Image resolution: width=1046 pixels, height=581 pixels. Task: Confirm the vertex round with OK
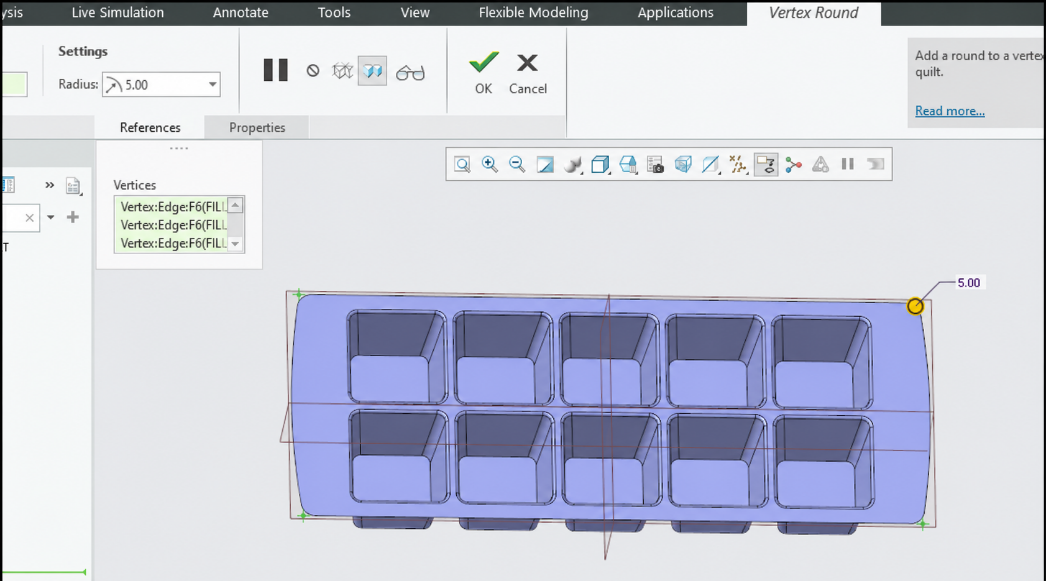484,73
